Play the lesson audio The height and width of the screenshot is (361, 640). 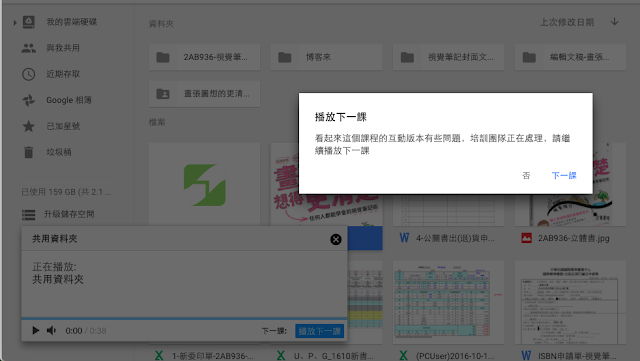(x=36, y=330)
